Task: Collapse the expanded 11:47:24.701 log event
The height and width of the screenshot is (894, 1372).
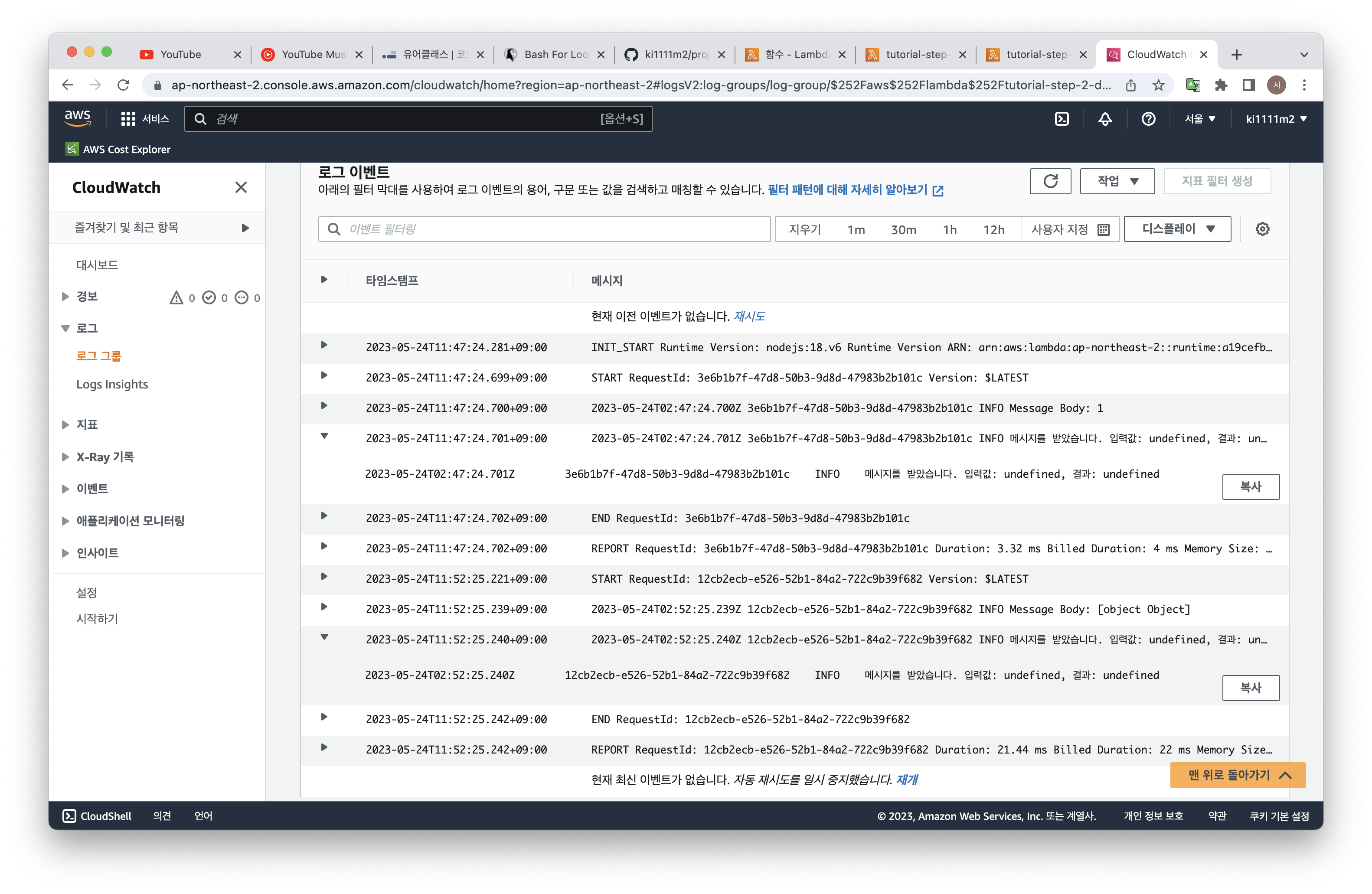Action: coord(324,436)
